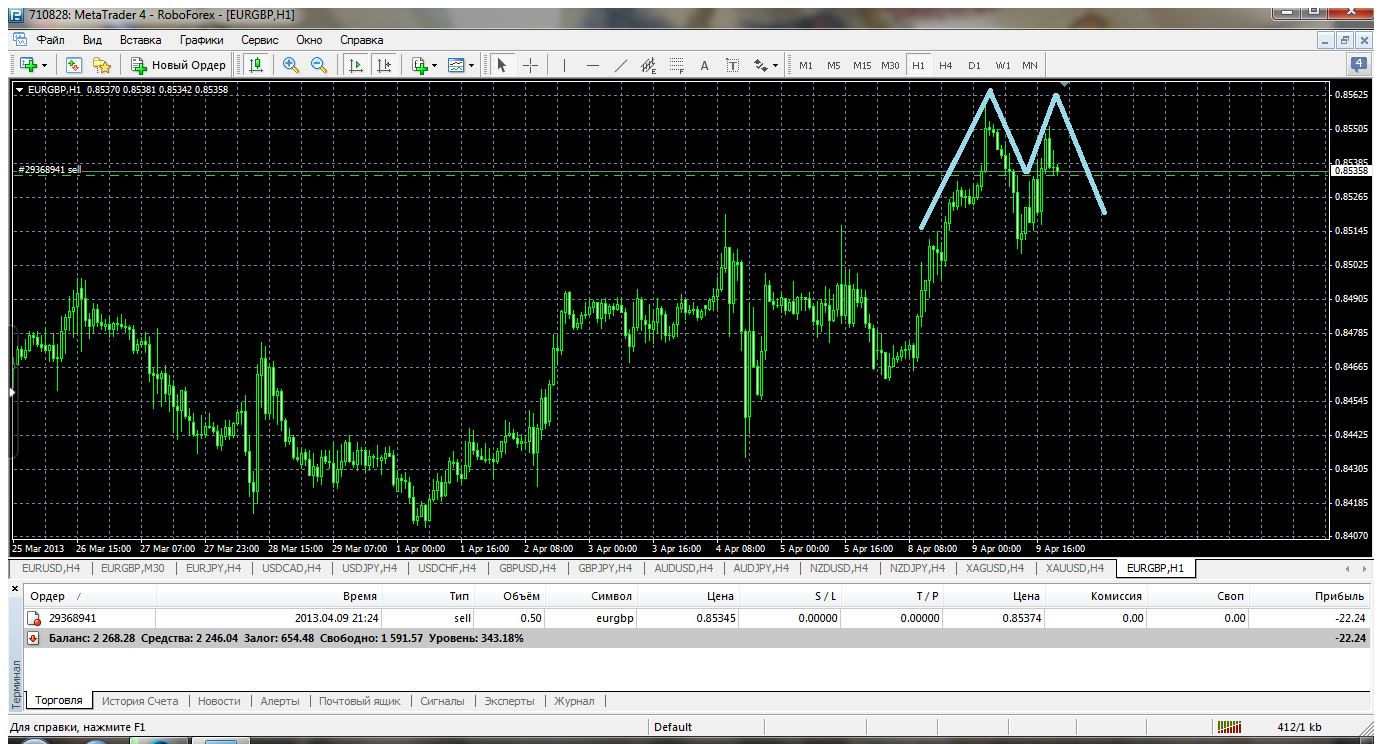
Task: Toggle chart shift icon
Action: tap(383, 65)
